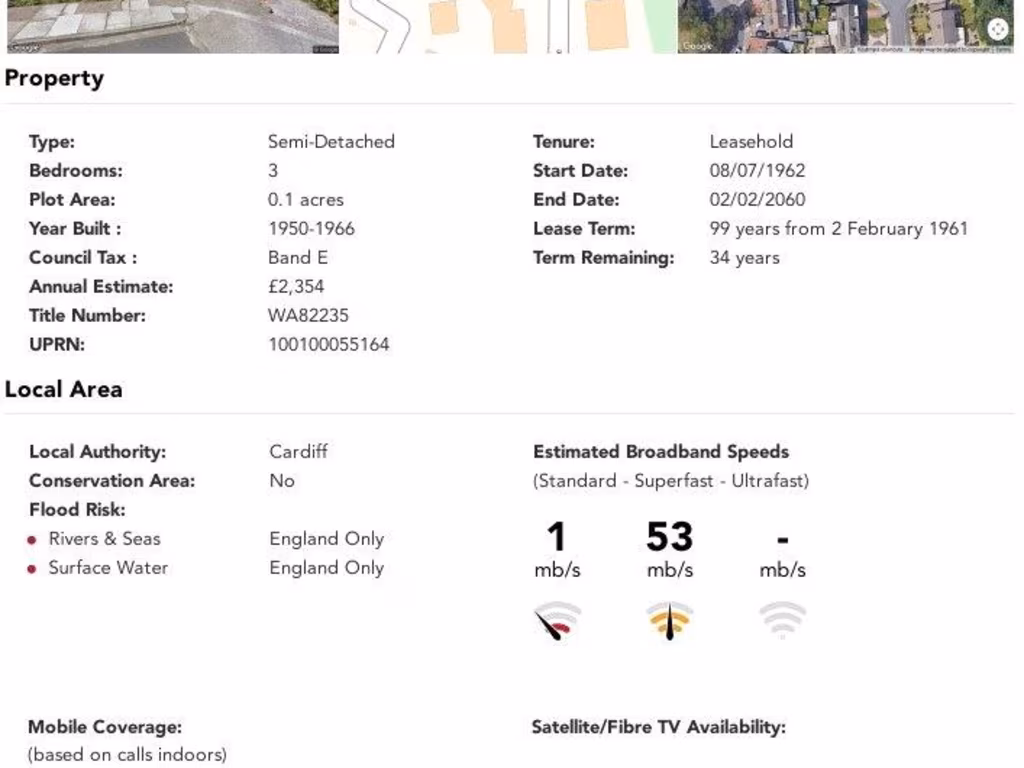The image size is (1024, 768).
Task: Select the UPRN value 100100055164
Action: pos(328,345)
